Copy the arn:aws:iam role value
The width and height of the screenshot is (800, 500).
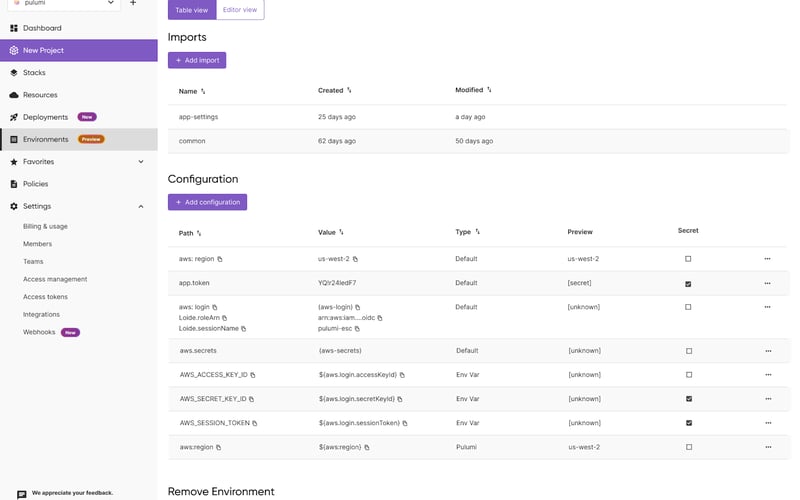pyautogui.click(x=380, y=318)
